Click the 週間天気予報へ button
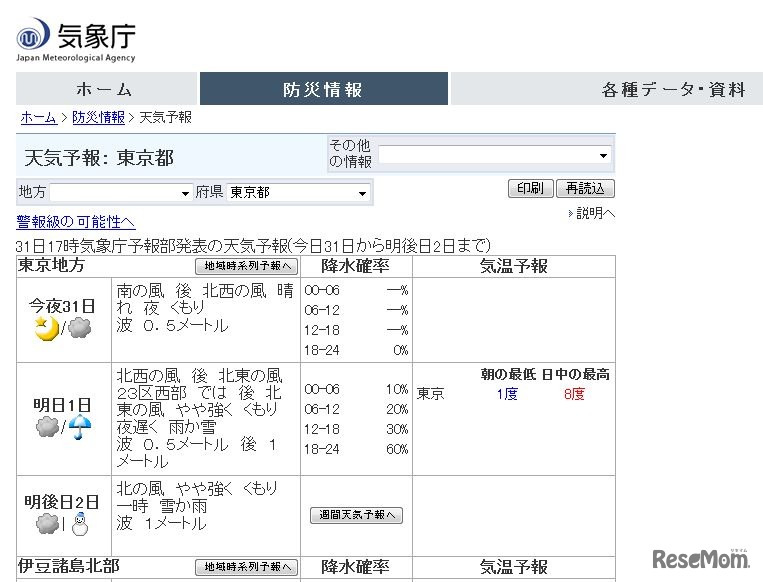763x582 pixels. (x=356, y=515)
